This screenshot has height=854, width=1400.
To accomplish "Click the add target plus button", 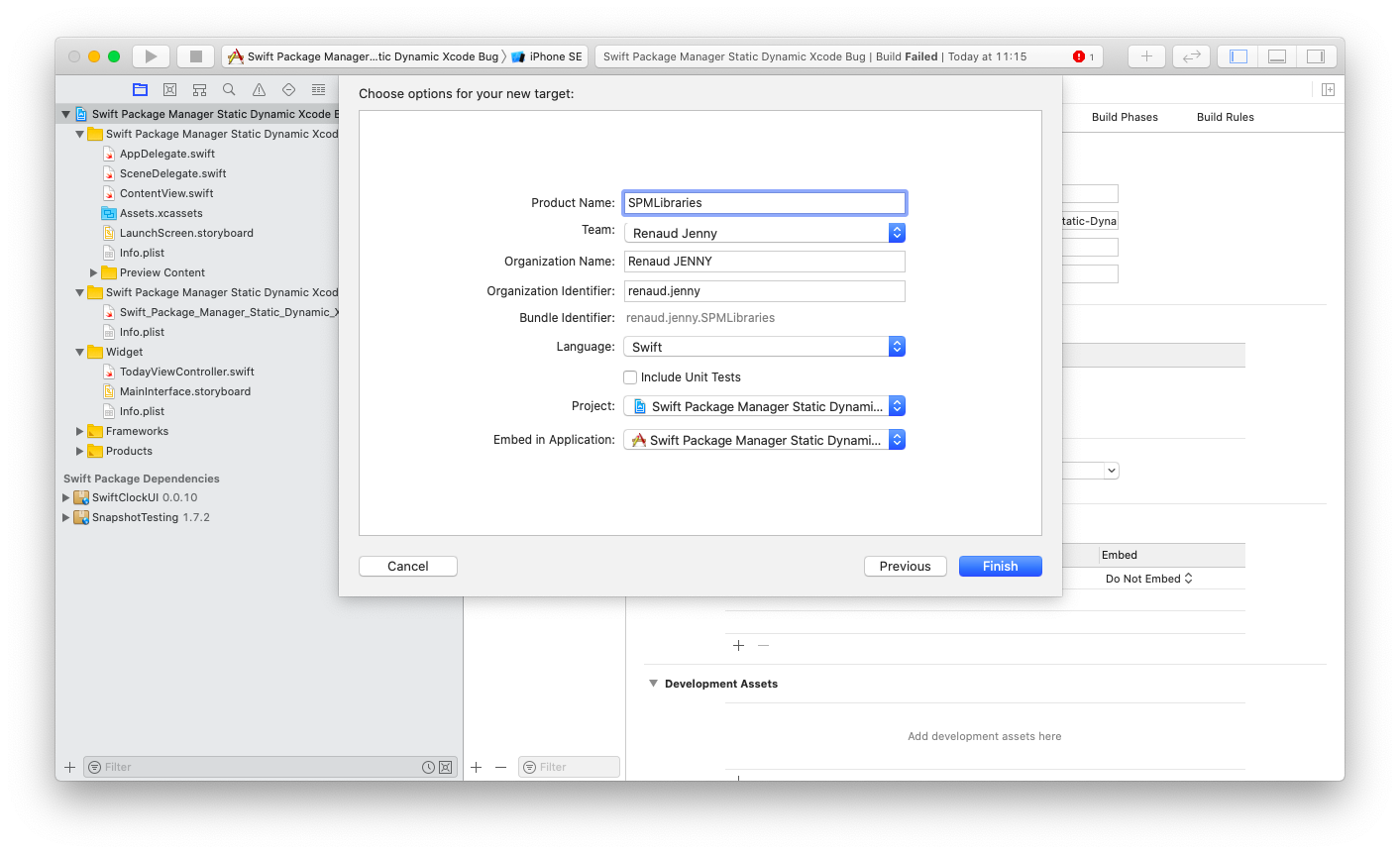I will (477, 767).
